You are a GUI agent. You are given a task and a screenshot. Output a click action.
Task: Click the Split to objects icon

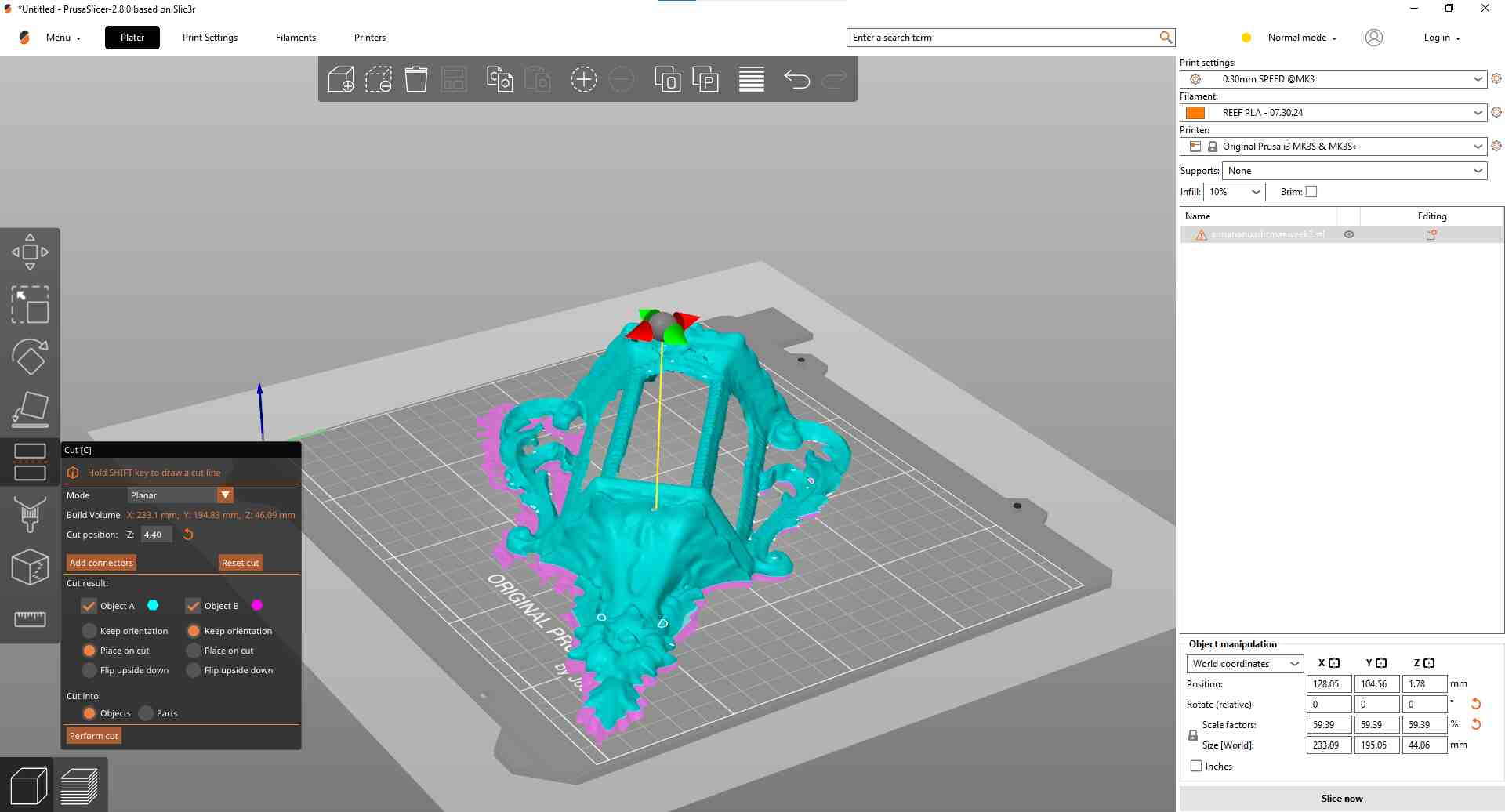(668, 79)
